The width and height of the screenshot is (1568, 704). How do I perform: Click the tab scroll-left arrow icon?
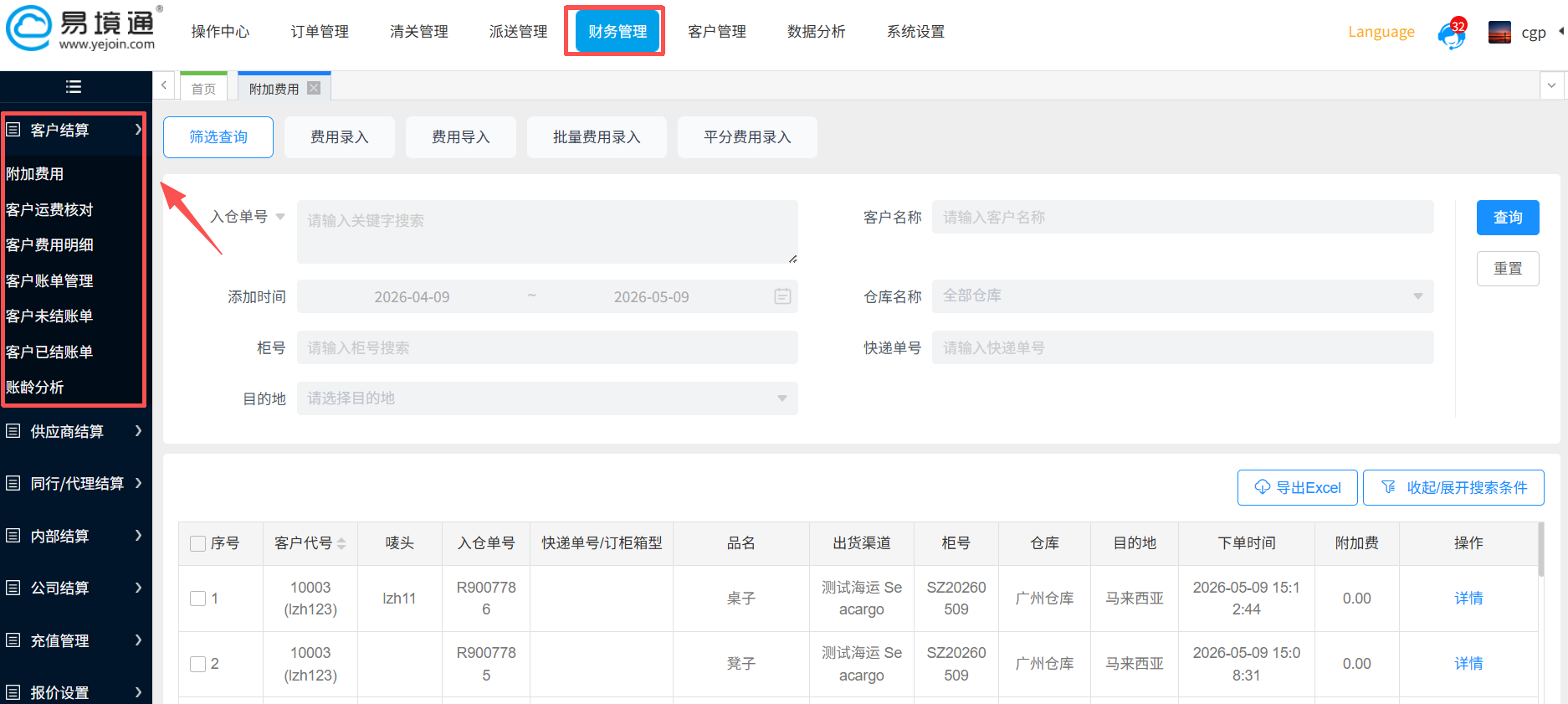pos(164,85)
